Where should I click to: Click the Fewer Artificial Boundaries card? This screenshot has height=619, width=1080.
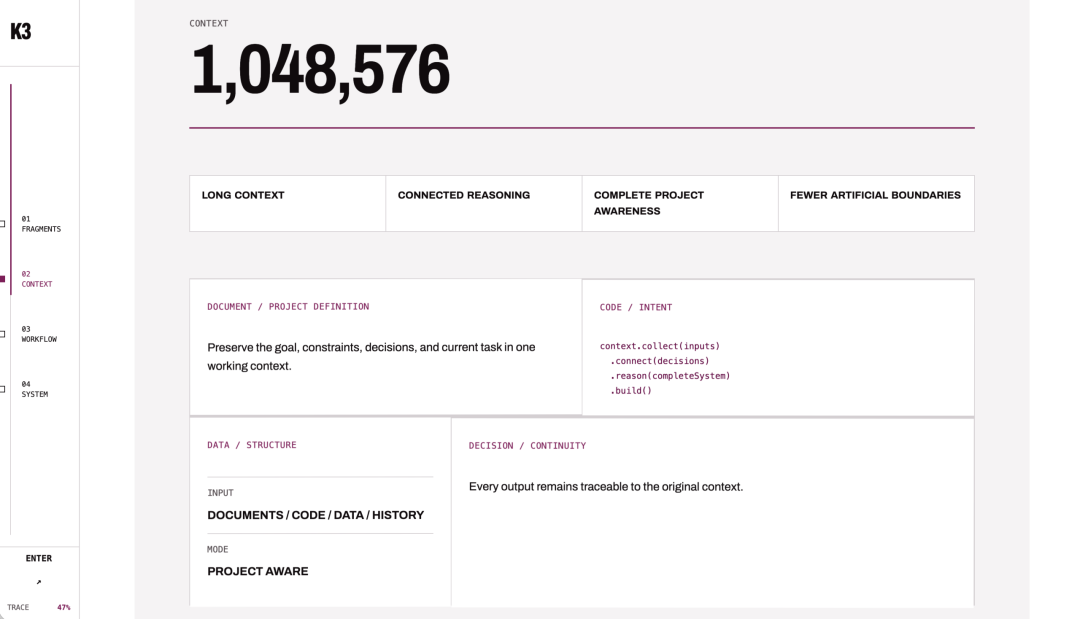[876, 204]
